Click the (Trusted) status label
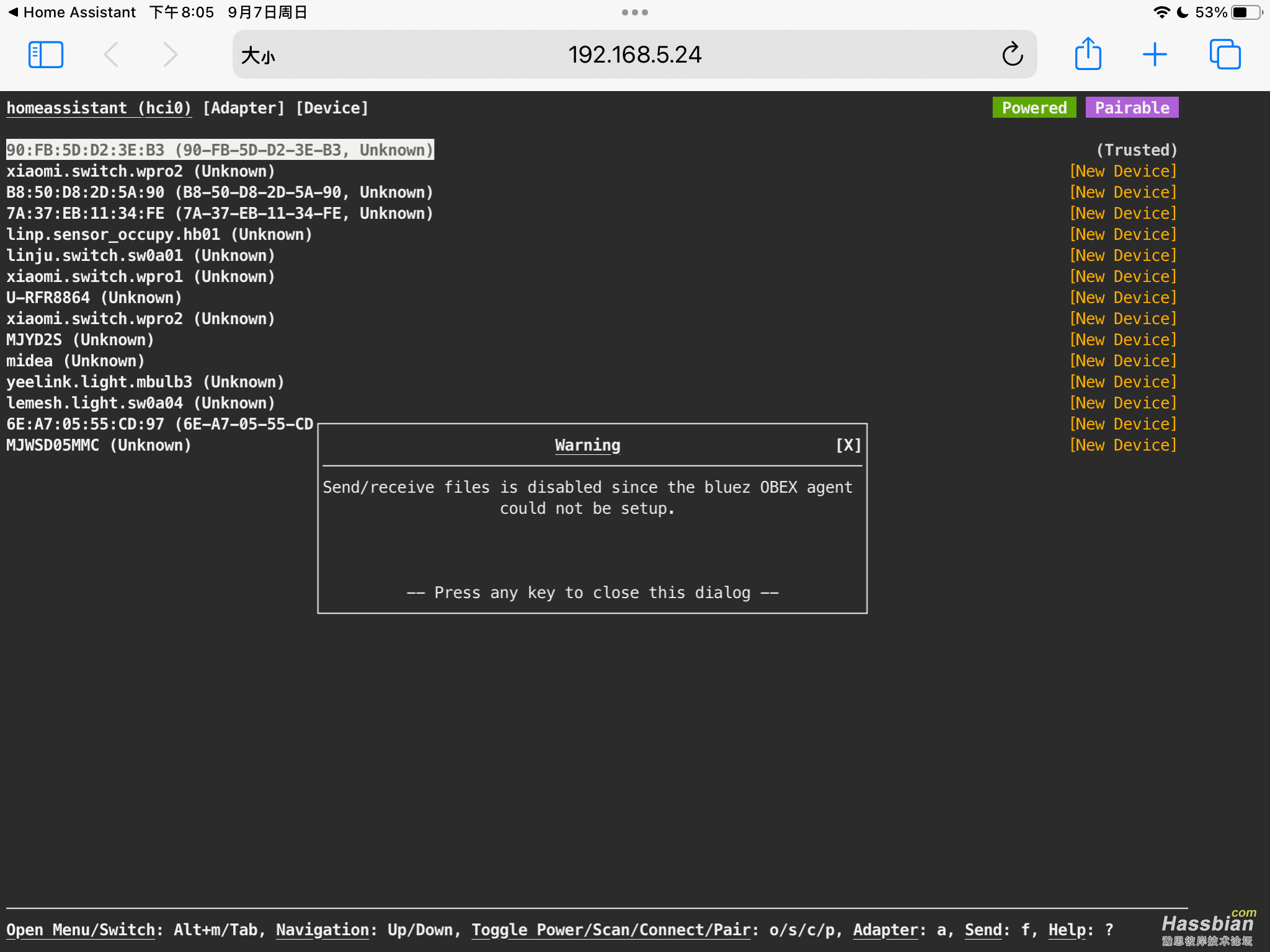The width and height of the screenshot is (1270, 952). pos(1137,150)
